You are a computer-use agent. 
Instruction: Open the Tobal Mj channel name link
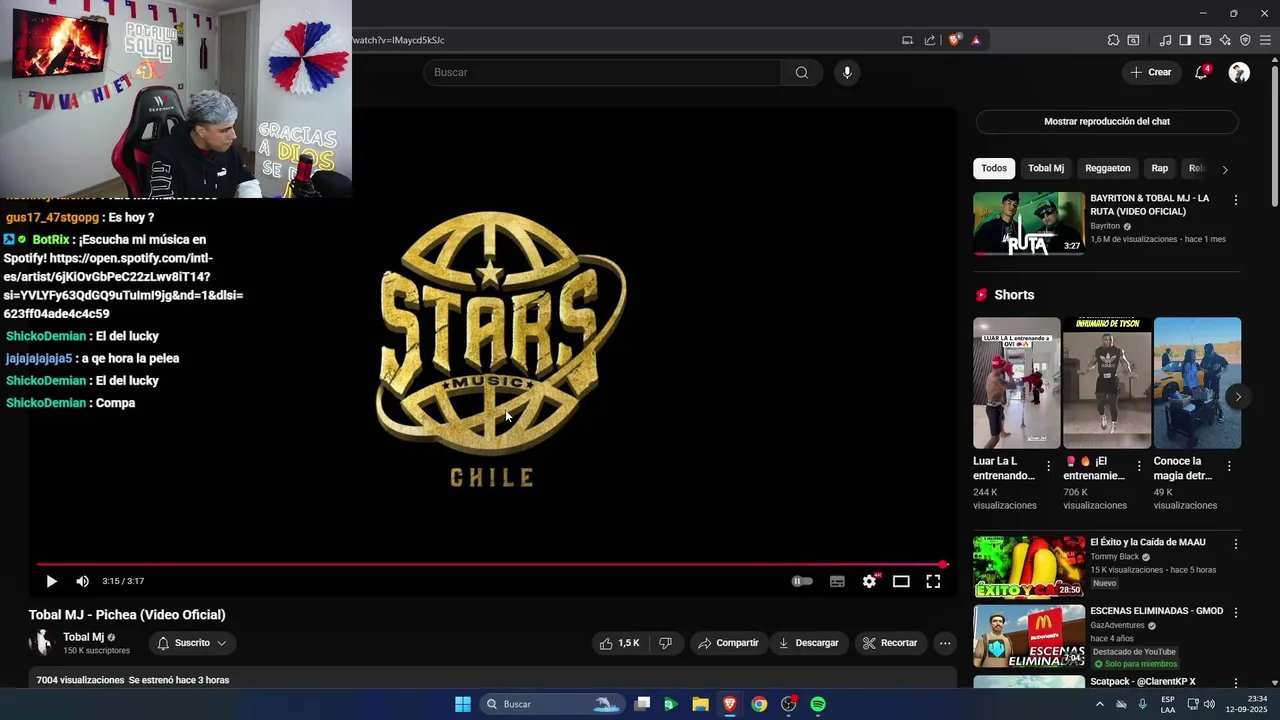click(83, 637)
